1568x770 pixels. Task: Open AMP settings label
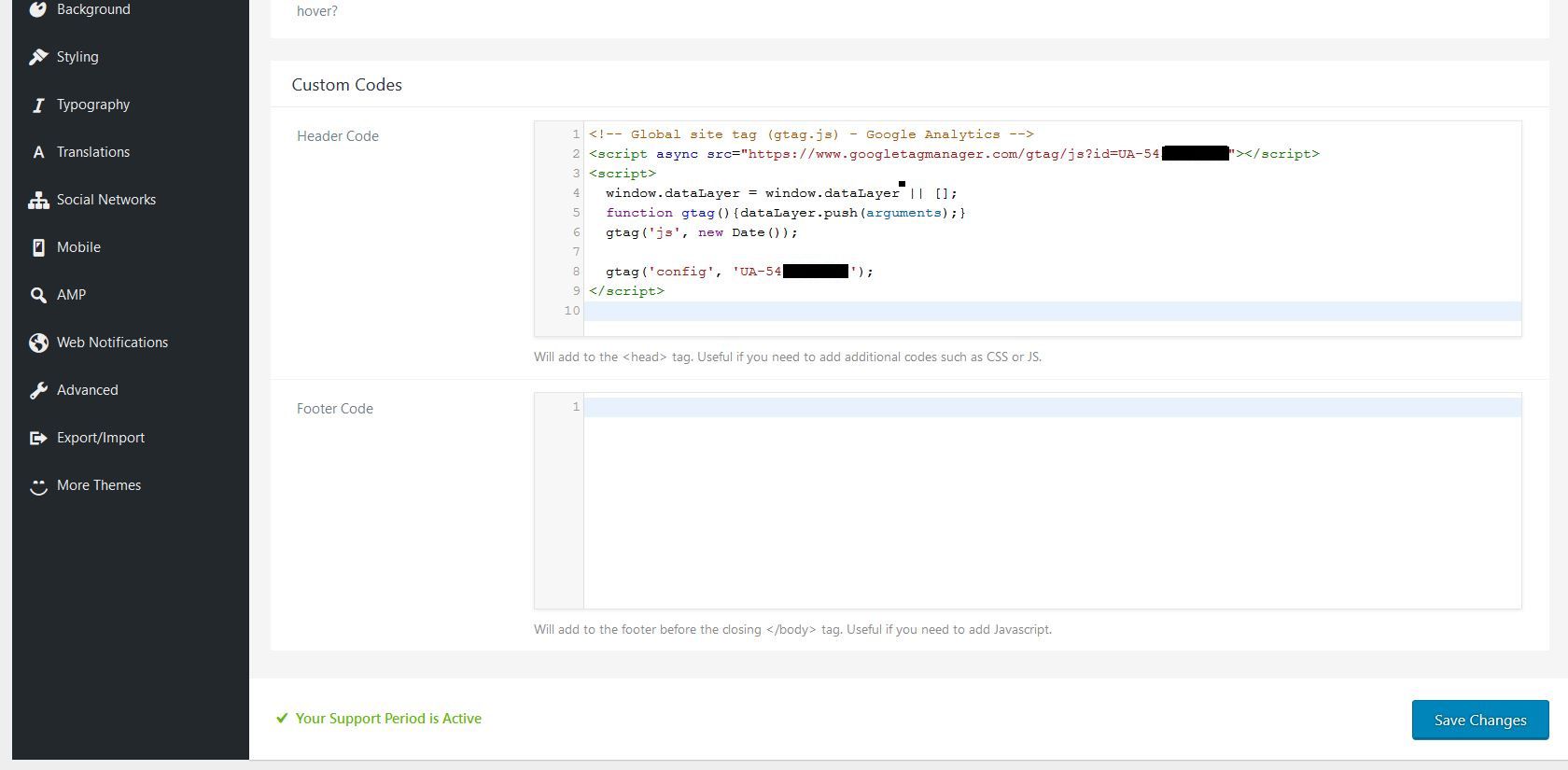pyautogui.click(x=71, y=295)
